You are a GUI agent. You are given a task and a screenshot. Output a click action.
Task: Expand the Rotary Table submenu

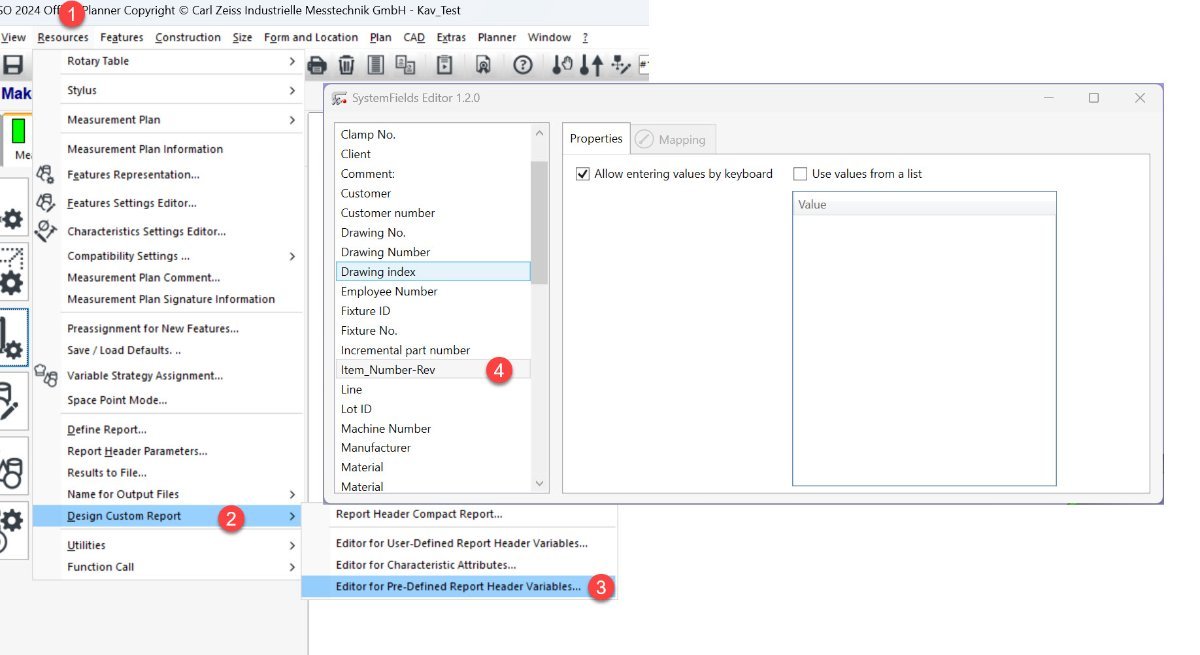point(292,61)
